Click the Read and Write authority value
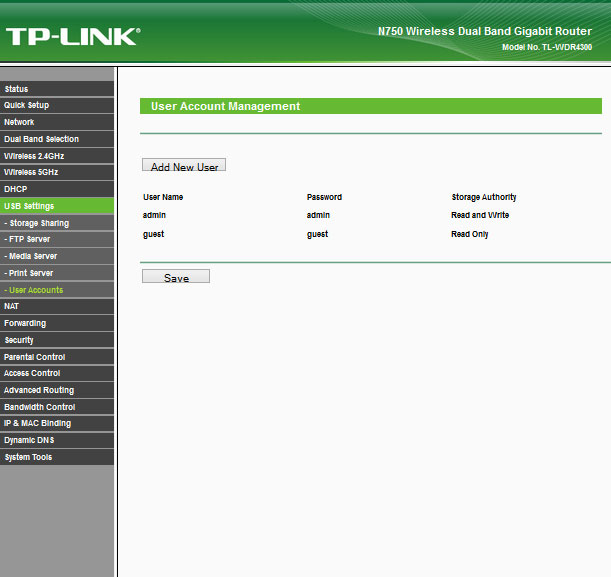 pos(480,215)
